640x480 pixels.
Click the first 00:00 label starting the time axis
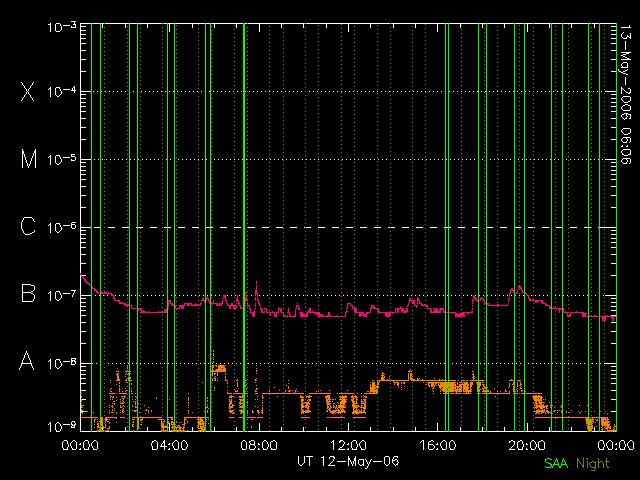[x=80, y=445]
